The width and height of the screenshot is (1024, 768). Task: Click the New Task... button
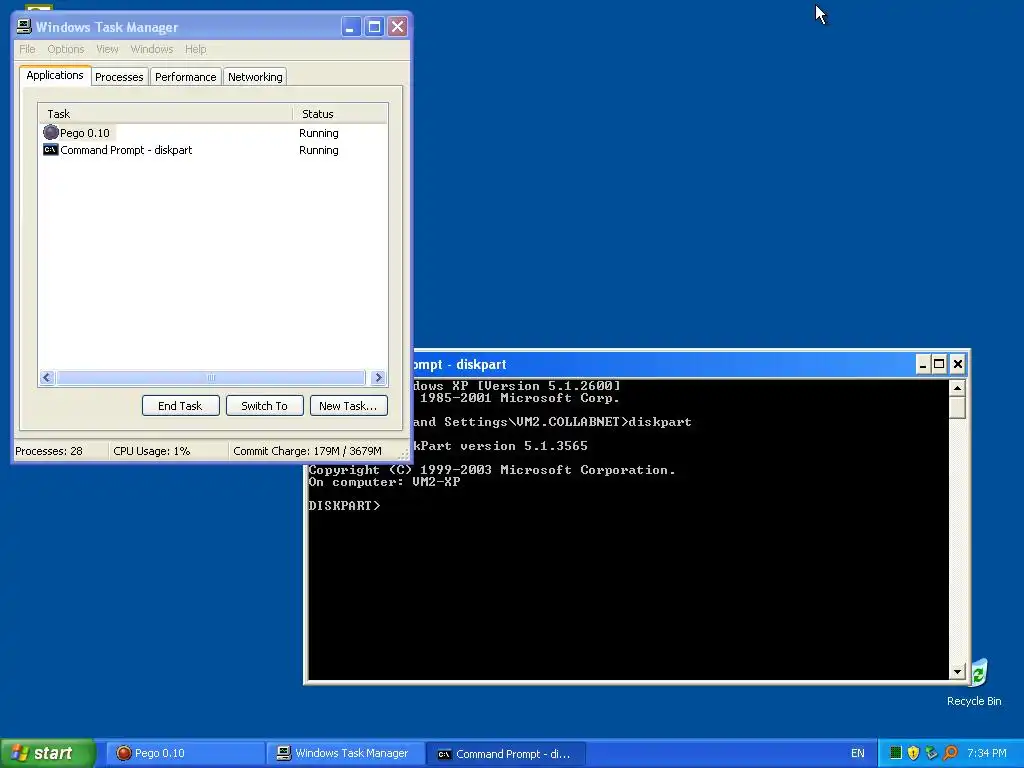pos(348,406)
